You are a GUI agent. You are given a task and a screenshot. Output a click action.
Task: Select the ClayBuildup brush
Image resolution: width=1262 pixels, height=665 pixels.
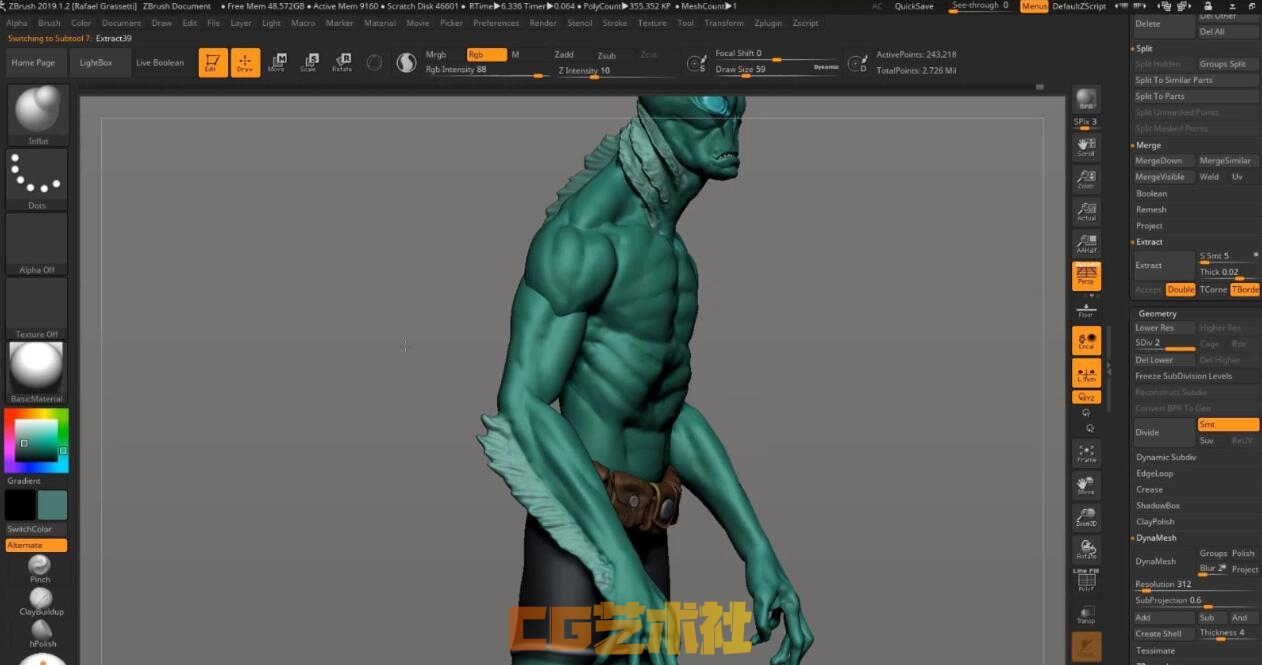click(41, 601)
